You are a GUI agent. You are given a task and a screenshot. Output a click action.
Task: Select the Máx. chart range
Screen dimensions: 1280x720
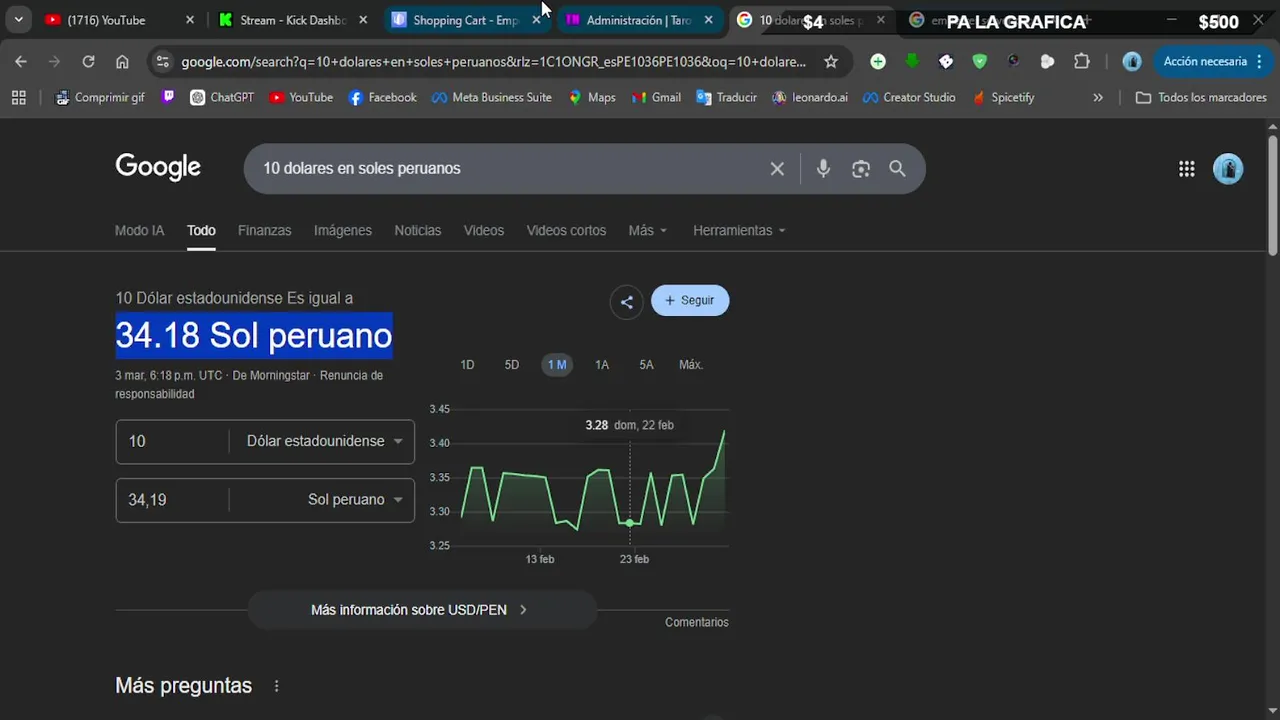tap(691, 365)
